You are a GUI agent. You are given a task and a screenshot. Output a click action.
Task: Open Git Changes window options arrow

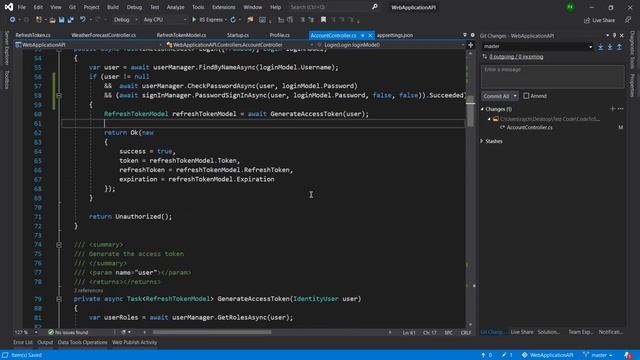pos(607,36)
